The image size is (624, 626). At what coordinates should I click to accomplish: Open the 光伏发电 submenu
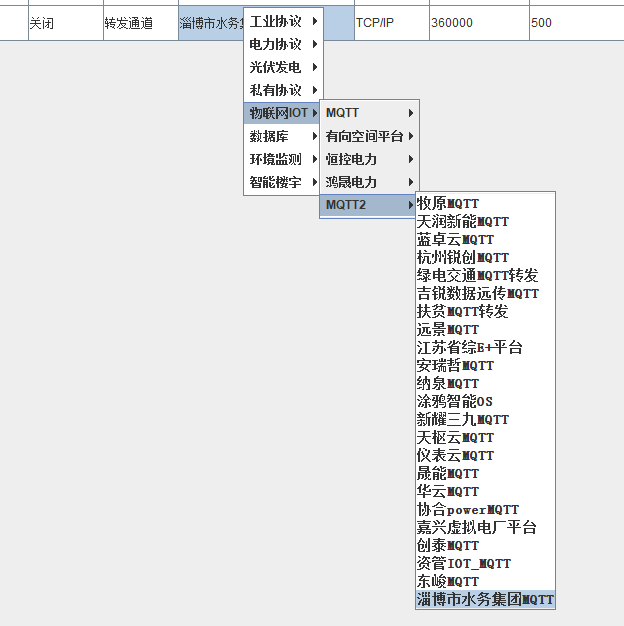283,67
